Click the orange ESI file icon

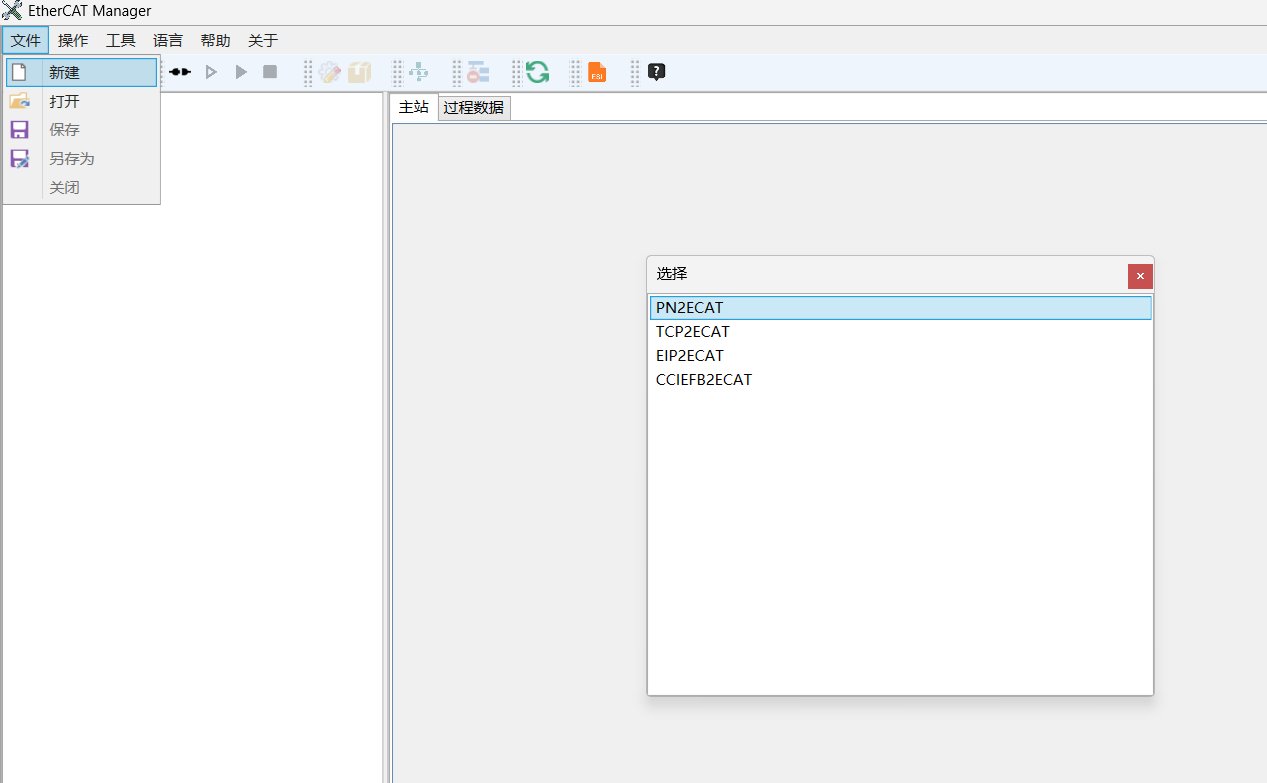(597, 72)
